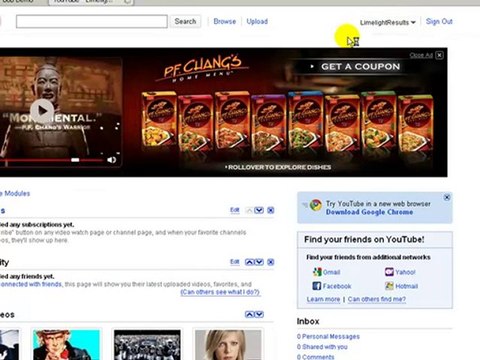The height and width of the screenshot is (360, 480).
Task: Click the P.F. Chang's Home Menu logo
Action: 202,68
